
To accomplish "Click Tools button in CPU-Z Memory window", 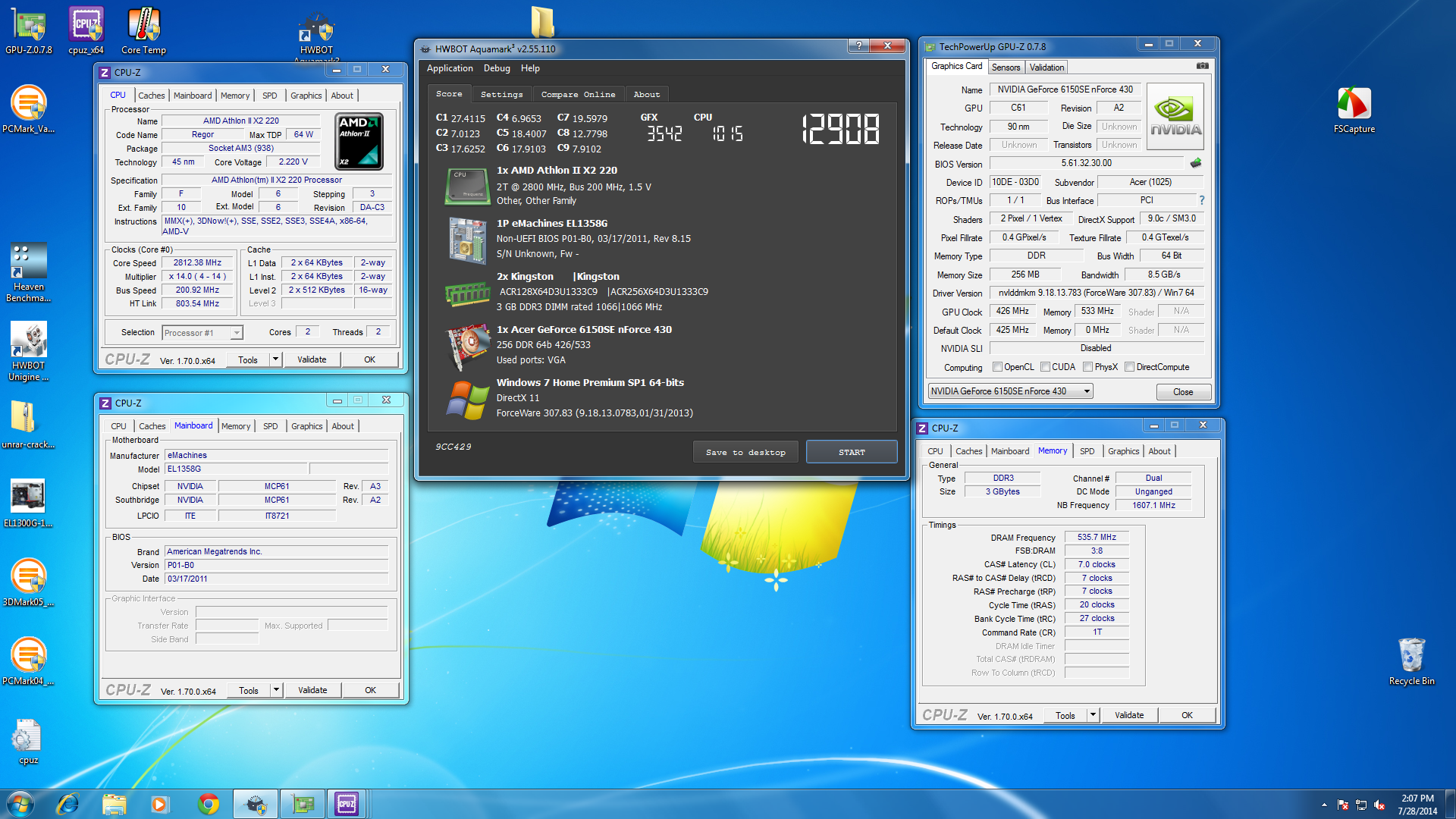I will pyautogui.click(x=1065, y=715).
